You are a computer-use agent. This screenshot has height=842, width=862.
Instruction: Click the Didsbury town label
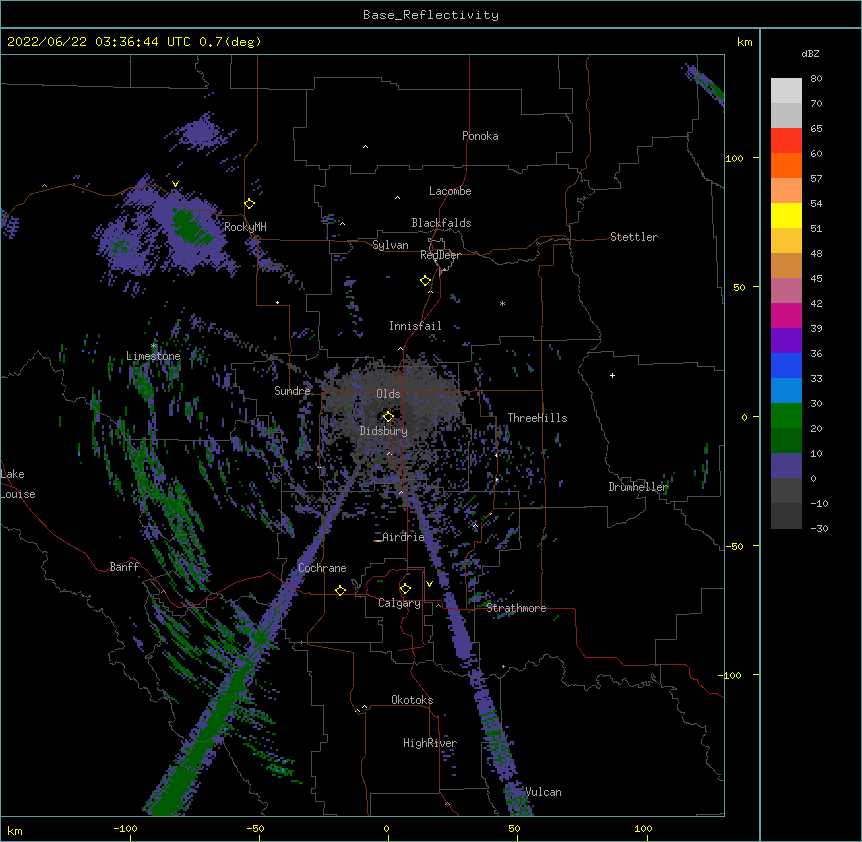tap(384, 431)
